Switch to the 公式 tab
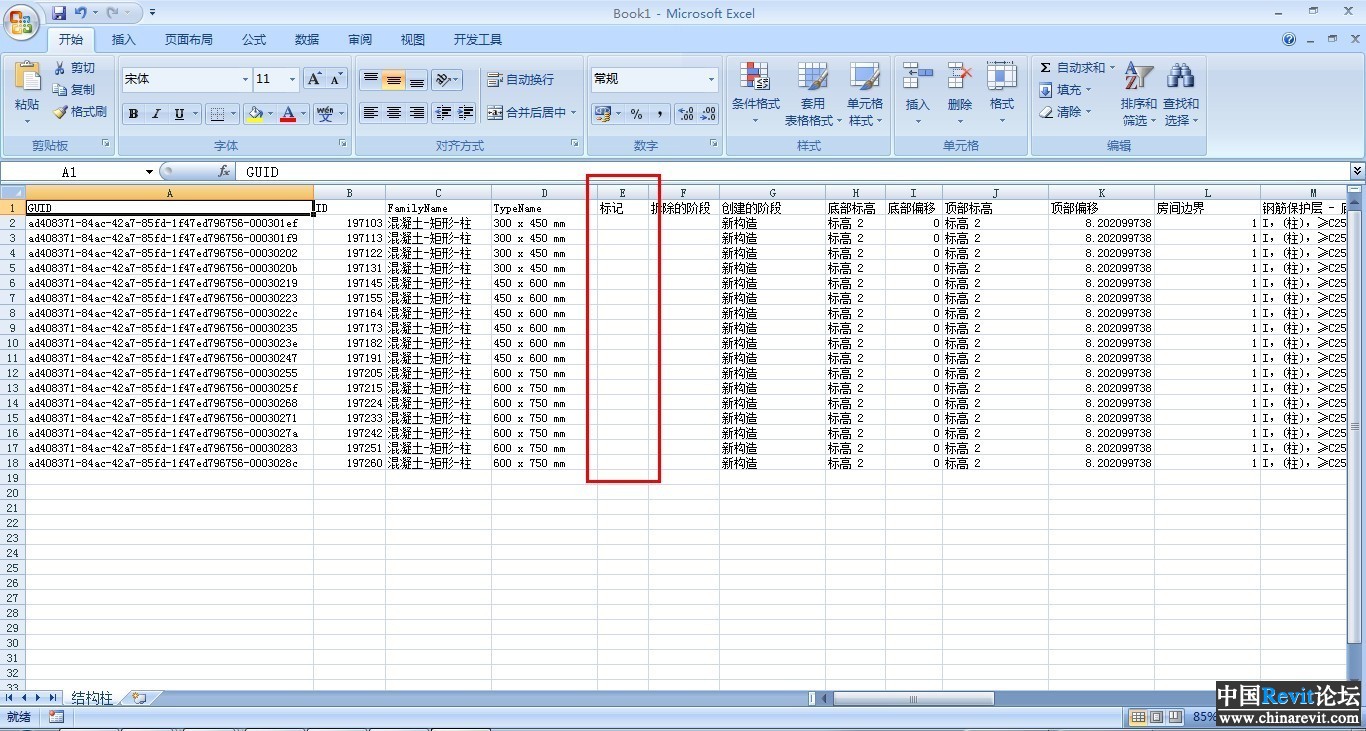This screenshot has height=731, width=1366. (254, 40)
